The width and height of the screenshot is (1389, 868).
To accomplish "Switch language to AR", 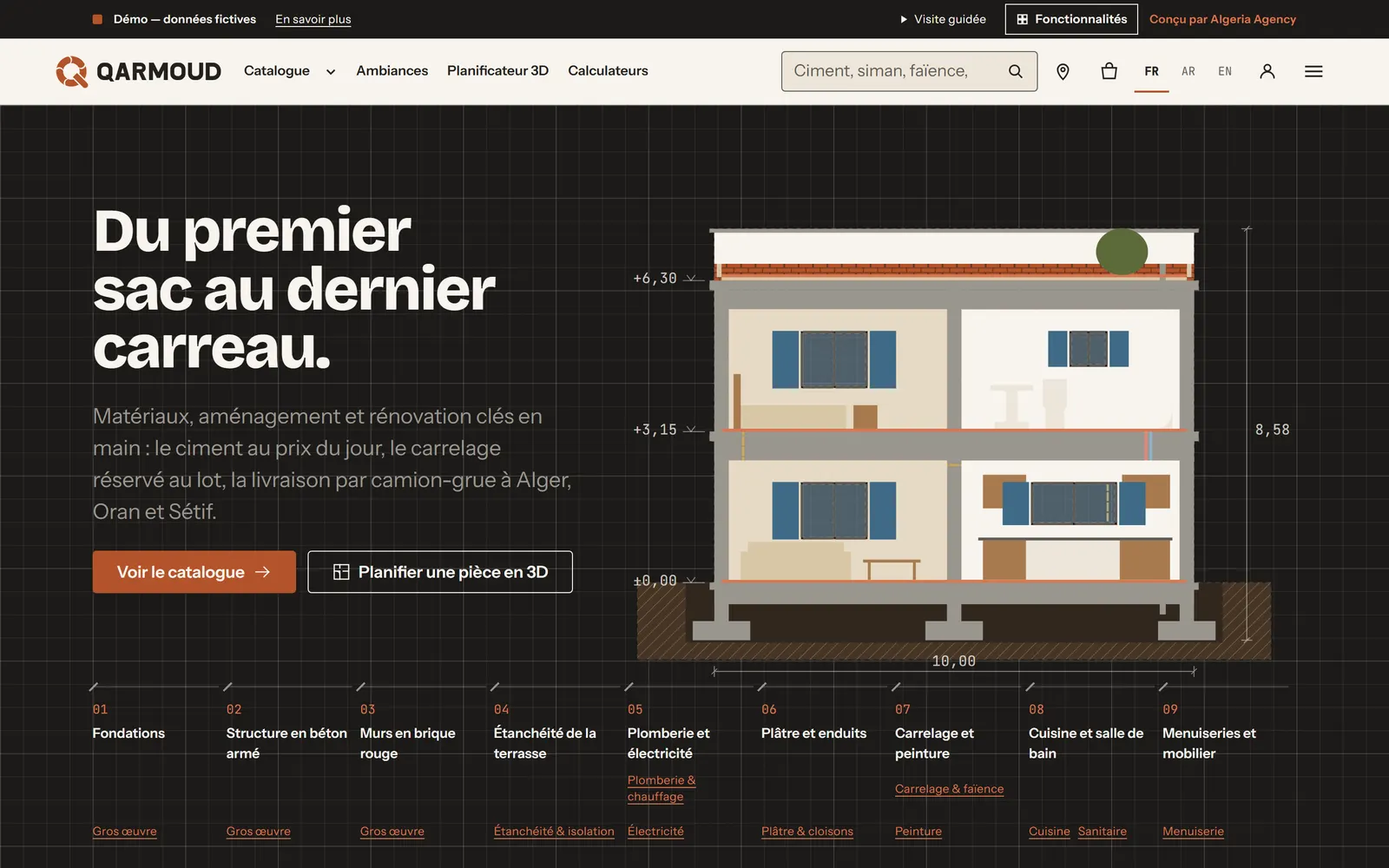I will 1188,71.
